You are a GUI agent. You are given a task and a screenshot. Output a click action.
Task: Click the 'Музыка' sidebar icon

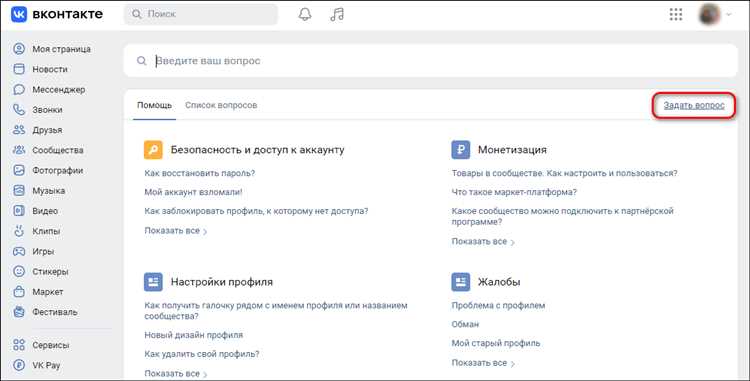point(19,190)
